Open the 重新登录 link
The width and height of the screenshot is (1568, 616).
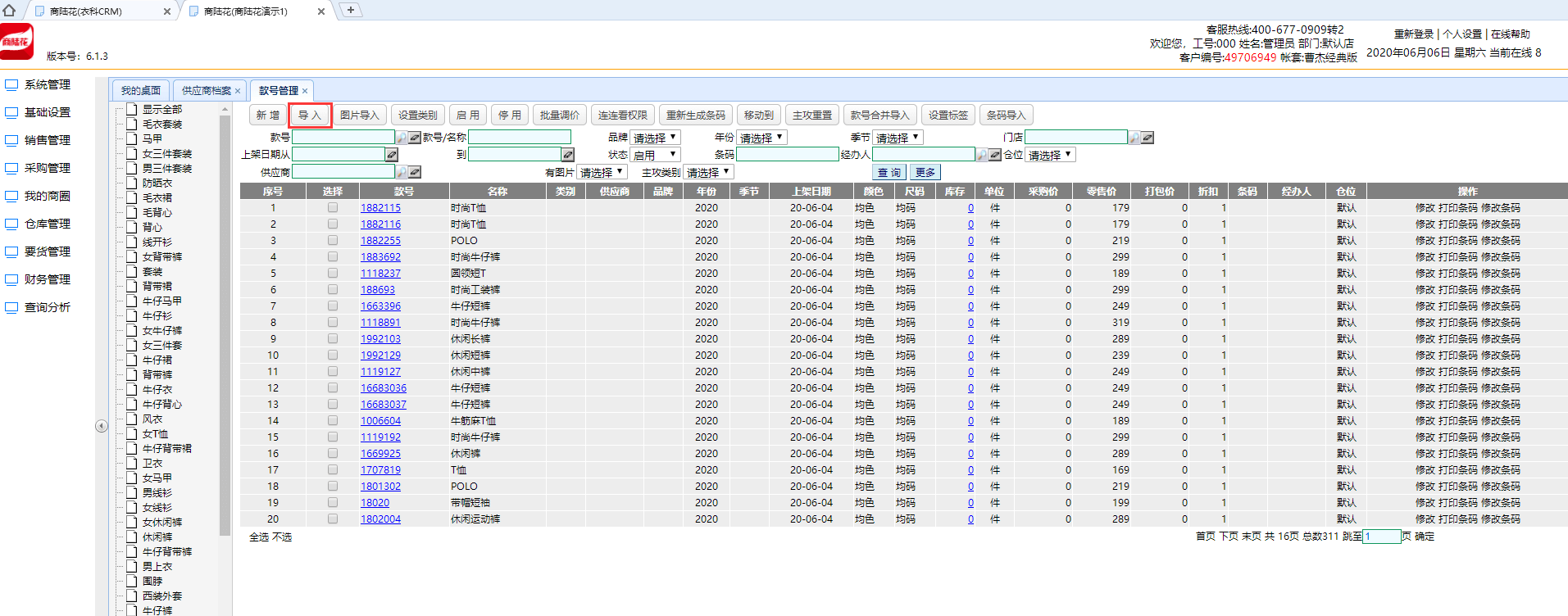click(x=1414, y=34)
